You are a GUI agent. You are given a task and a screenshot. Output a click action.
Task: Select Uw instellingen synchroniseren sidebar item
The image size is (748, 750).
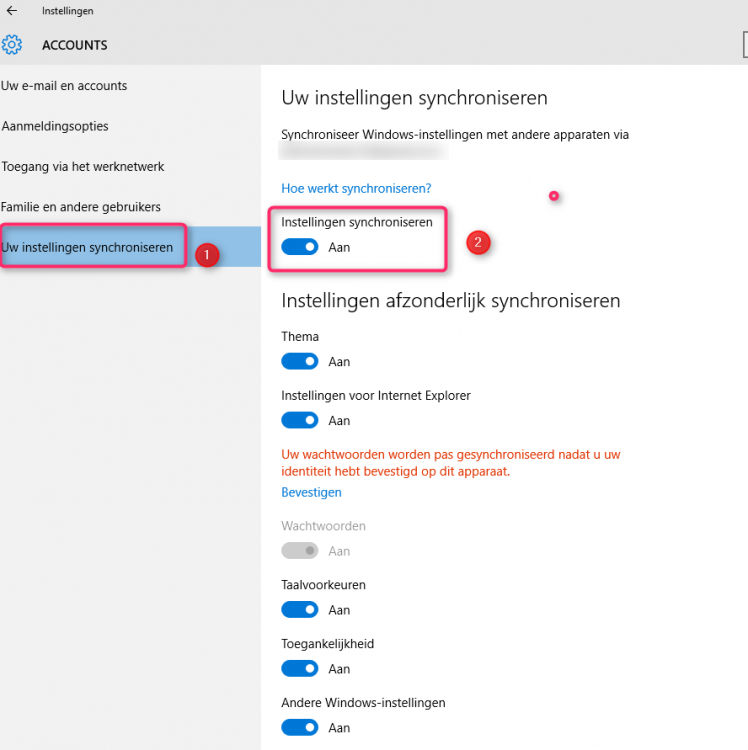(x=88, y=247)
